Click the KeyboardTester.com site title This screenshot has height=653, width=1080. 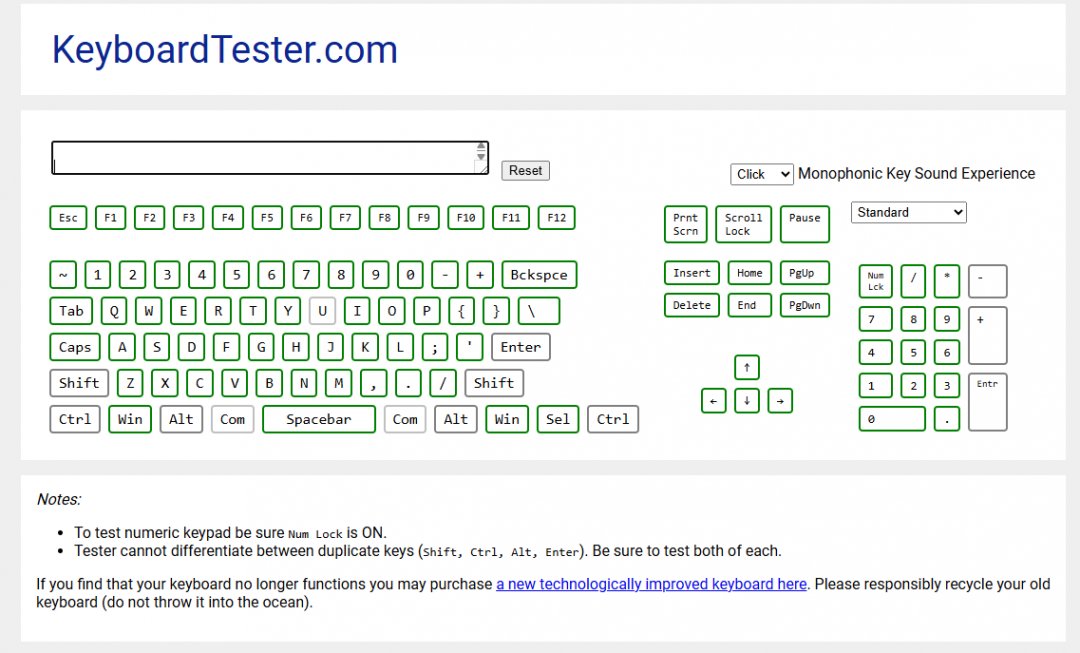point(225,50)
